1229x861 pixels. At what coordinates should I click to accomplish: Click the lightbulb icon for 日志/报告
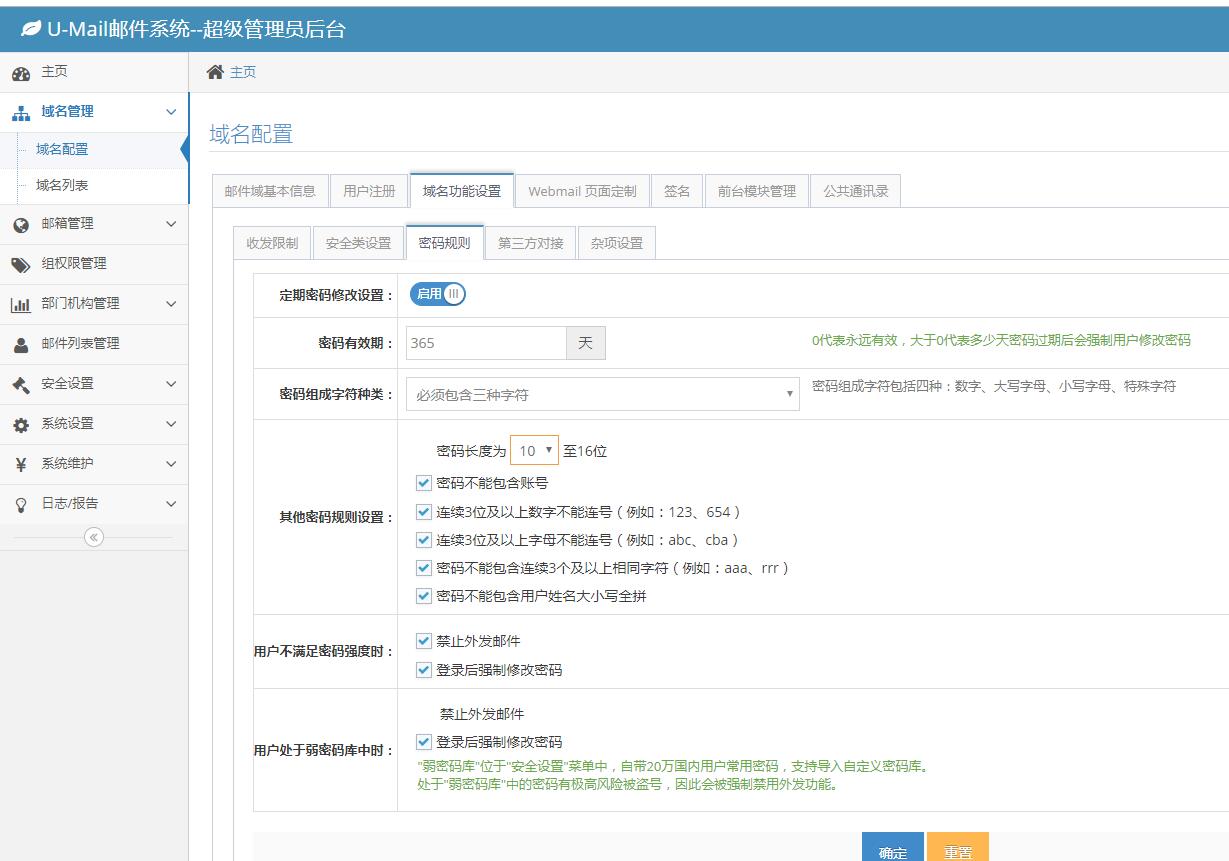point(20,505)
